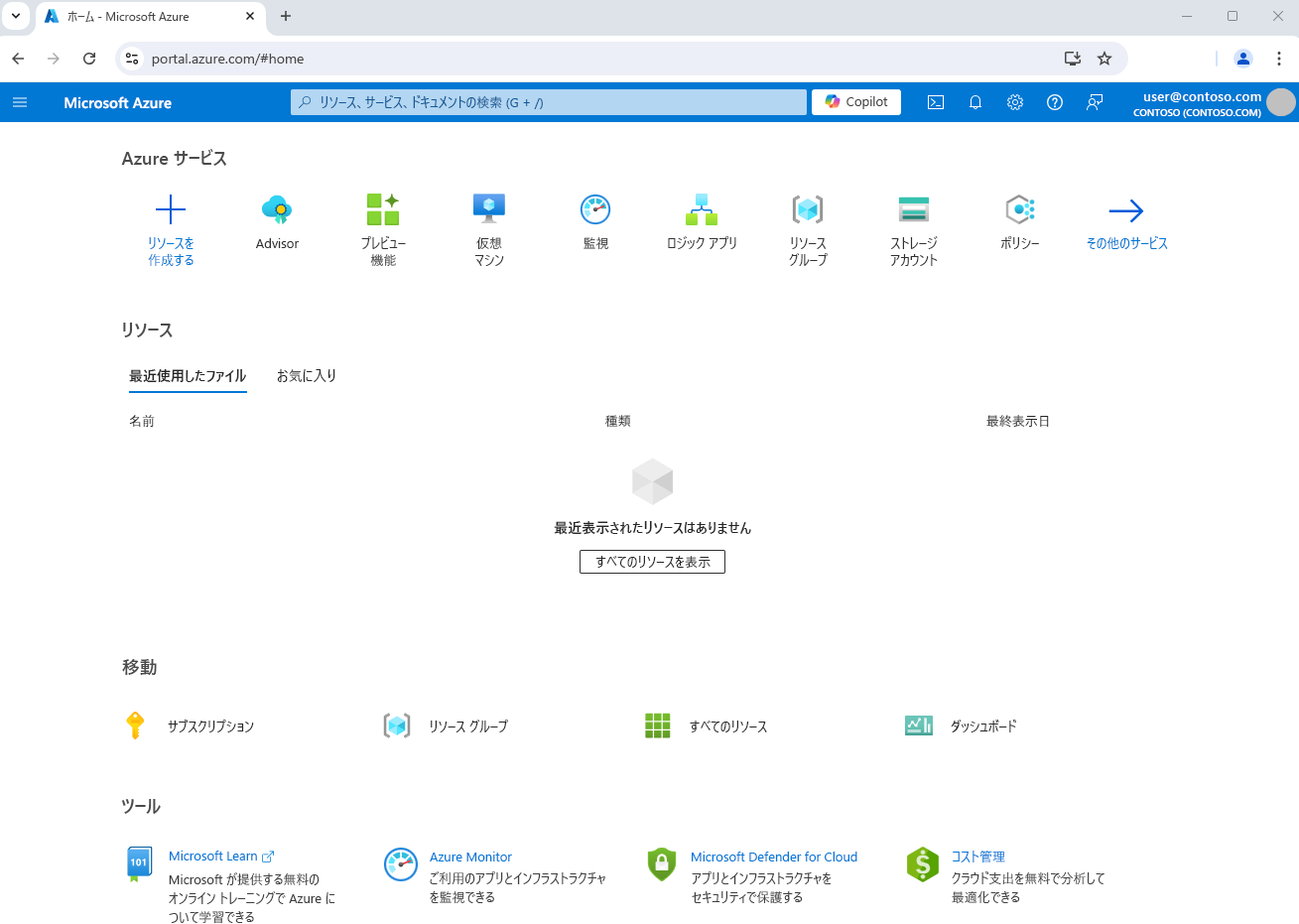The image size is (1299, 924).
Task: Click the リソースを作成する plus icon
Action: (171, 209)
